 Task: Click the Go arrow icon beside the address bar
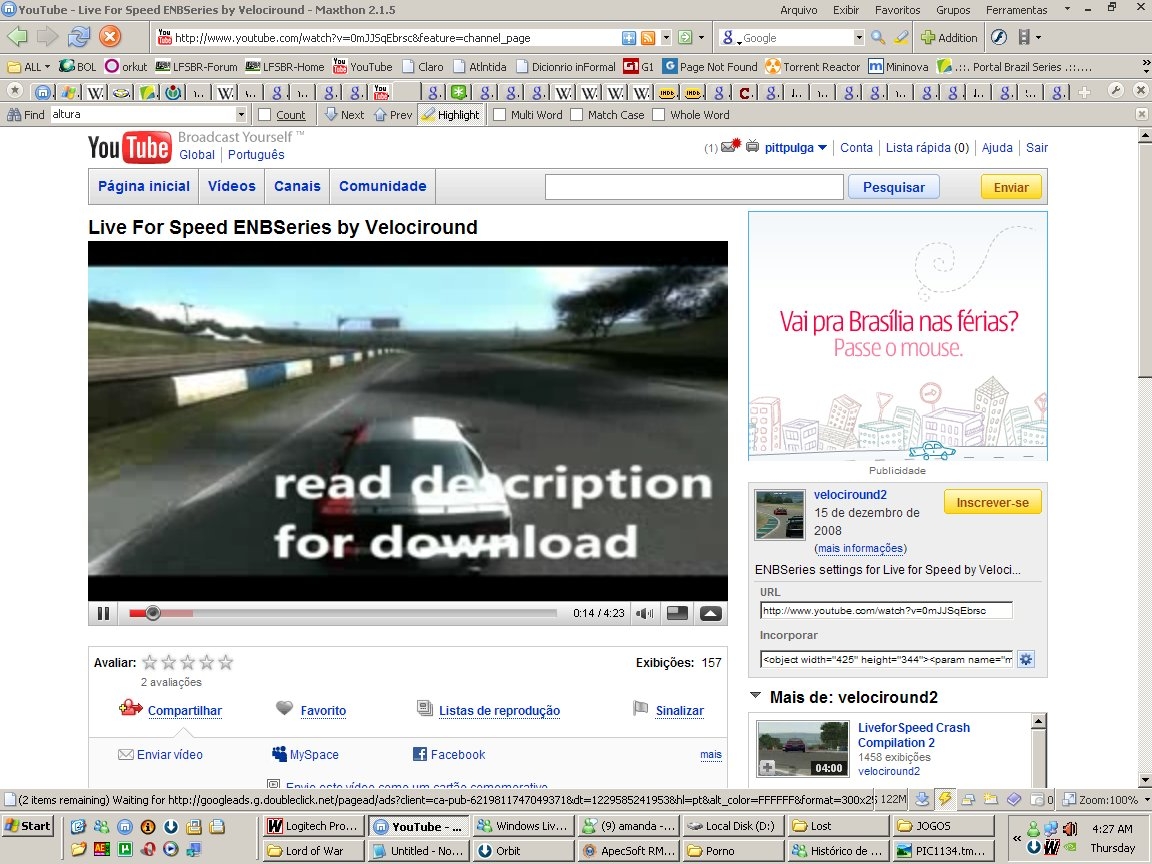point(685,37)
